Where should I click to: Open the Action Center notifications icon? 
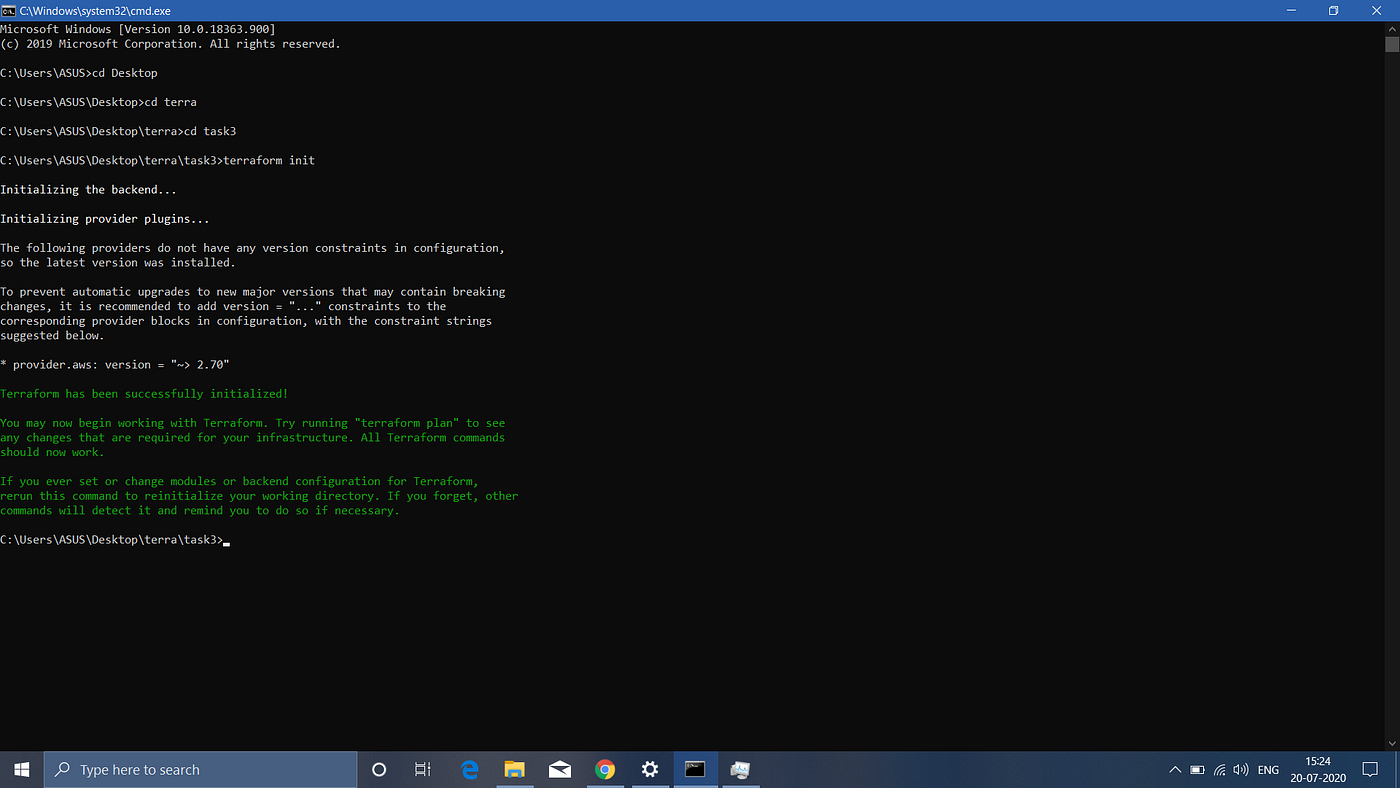click(1369, 770)
